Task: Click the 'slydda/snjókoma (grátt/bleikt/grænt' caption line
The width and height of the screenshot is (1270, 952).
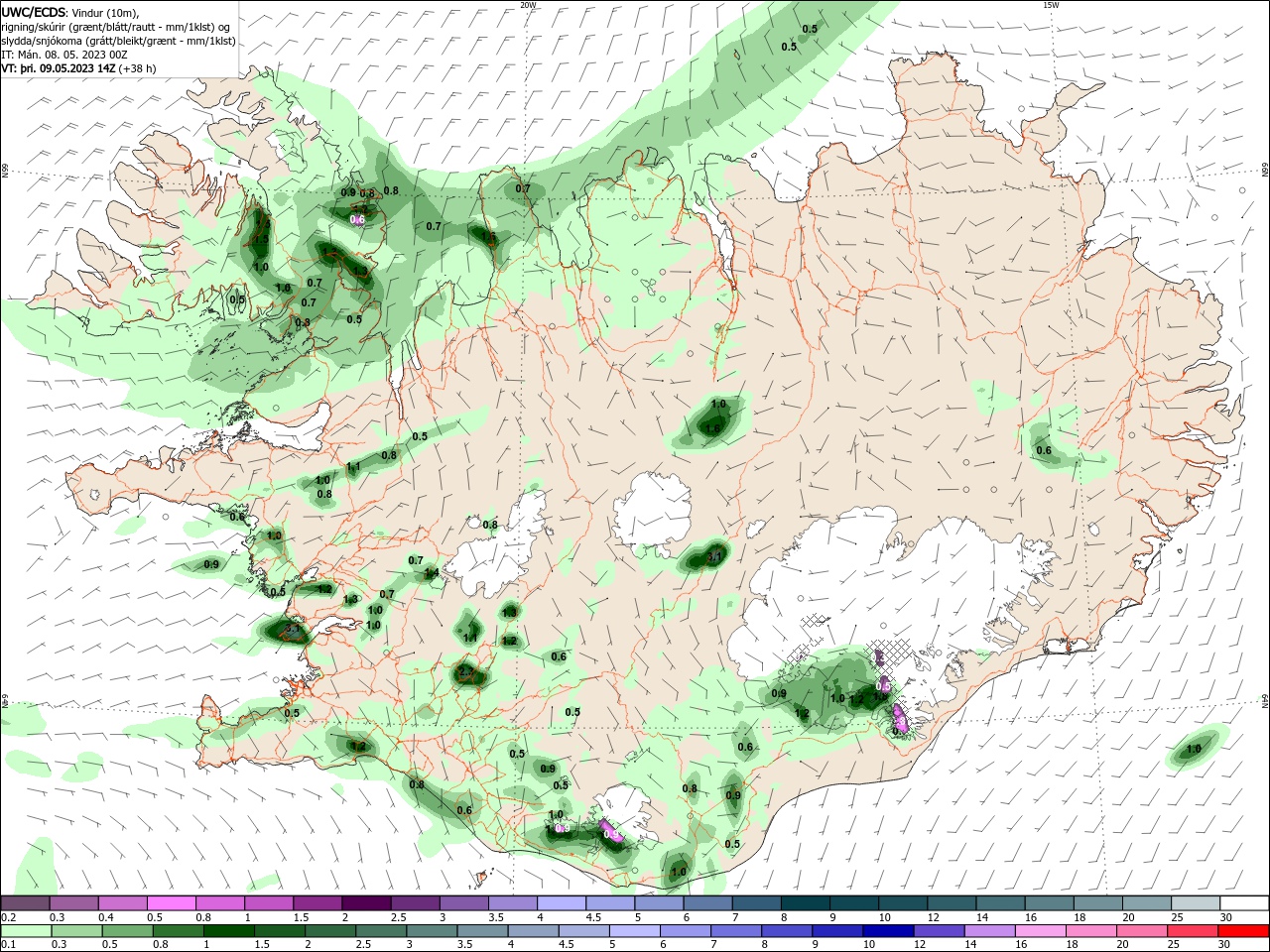Action: pos(119,41)
